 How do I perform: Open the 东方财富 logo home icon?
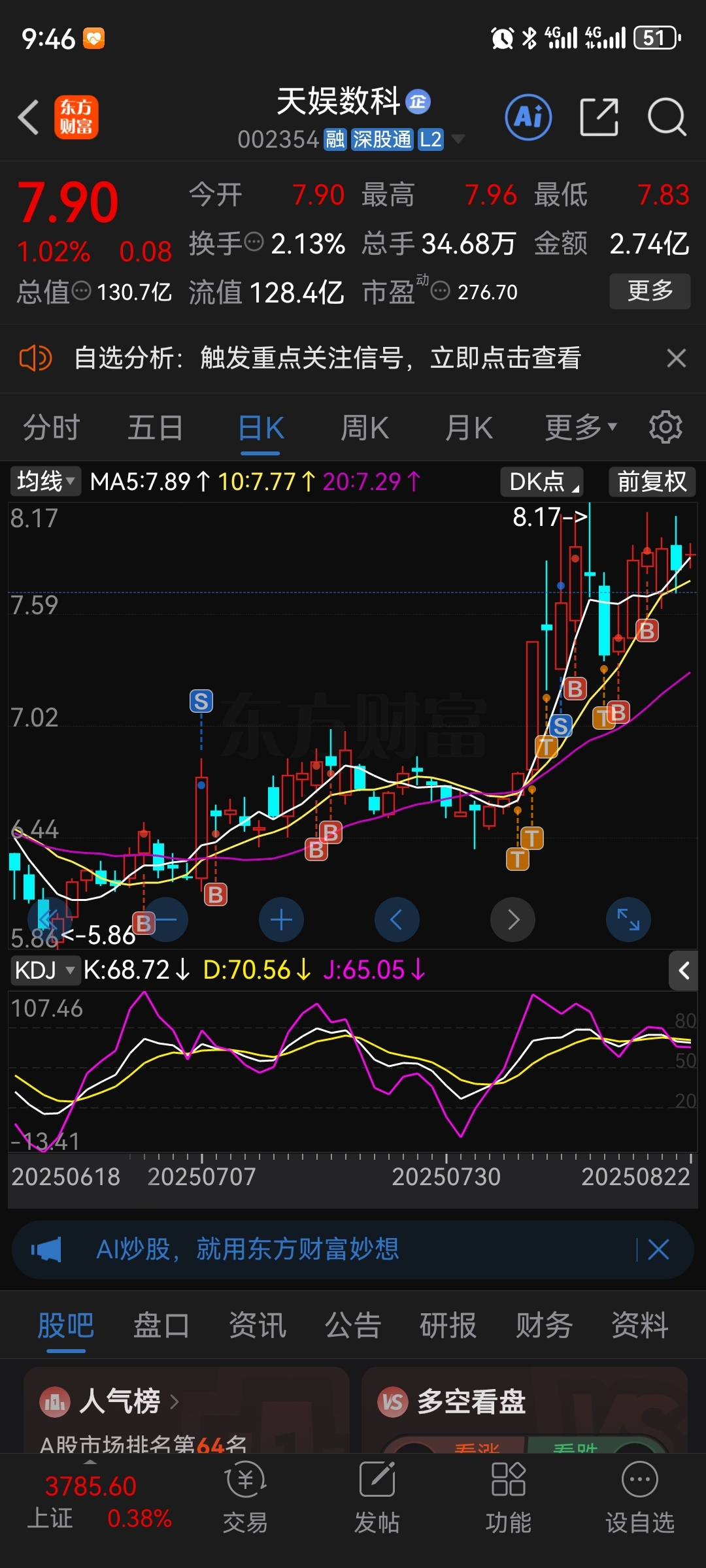coord(76,118)
